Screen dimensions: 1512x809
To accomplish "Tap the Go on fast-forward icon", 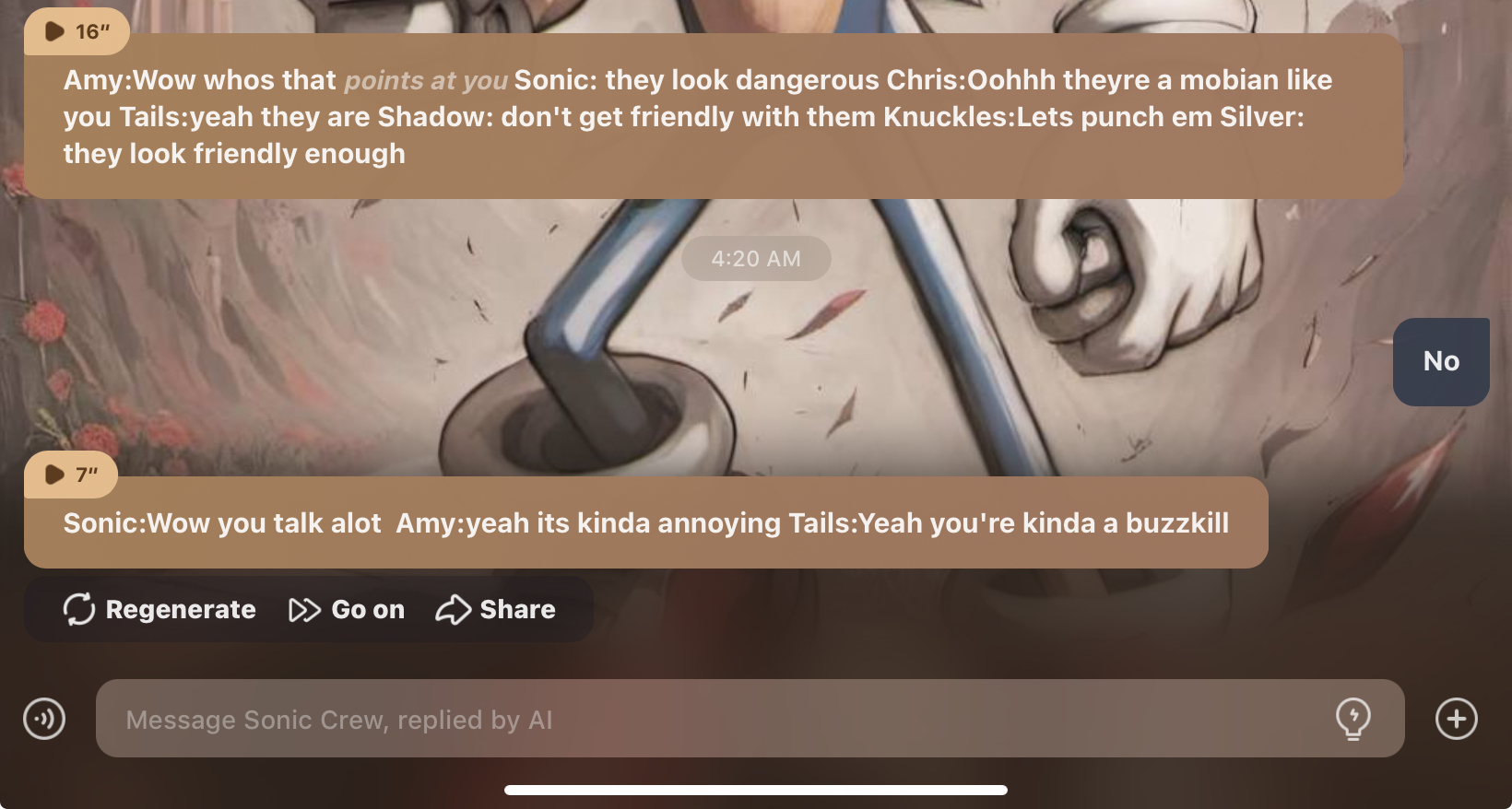I will 304,610.
